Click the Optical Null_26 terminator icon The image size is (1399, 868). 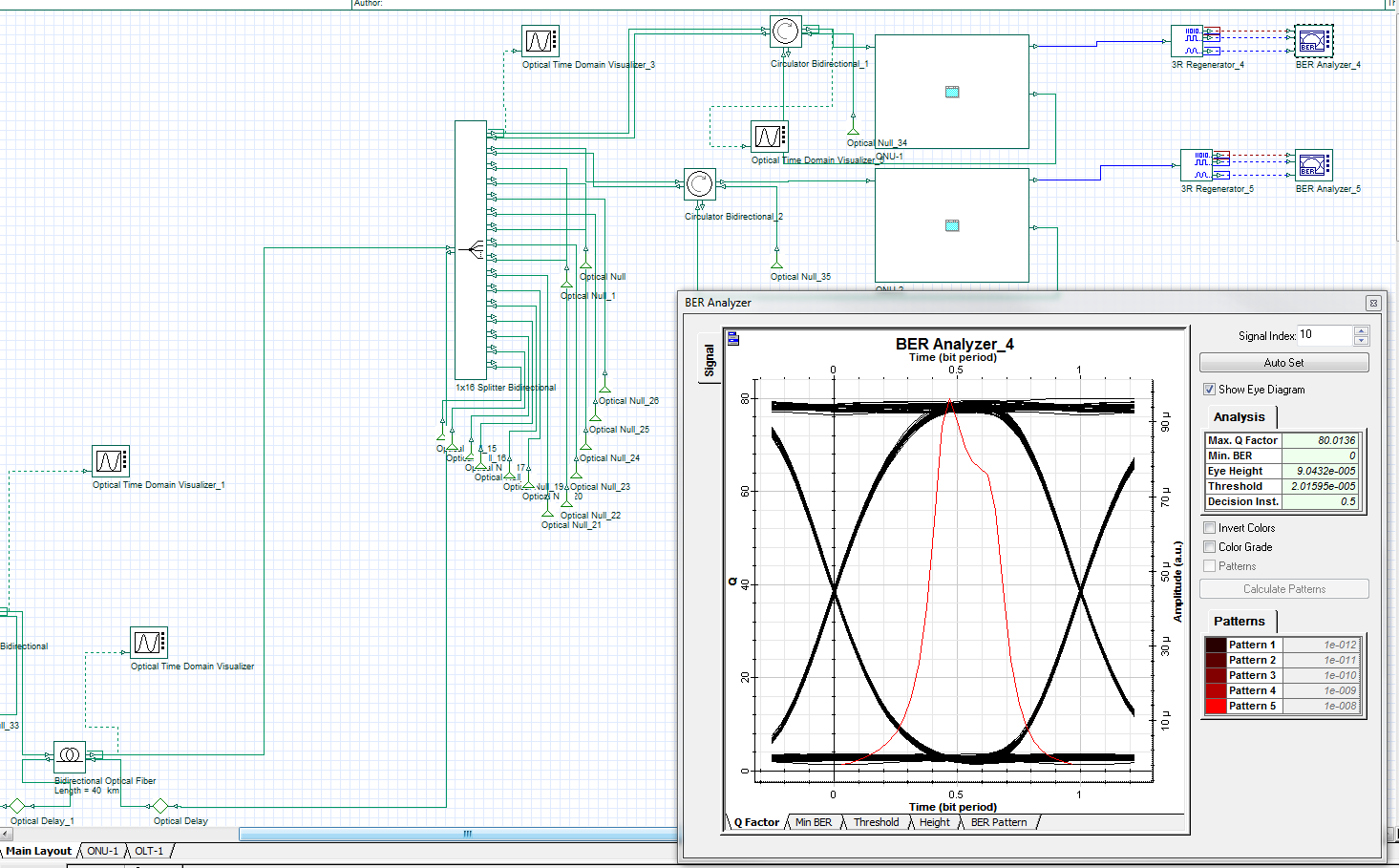tap(604, 389)
